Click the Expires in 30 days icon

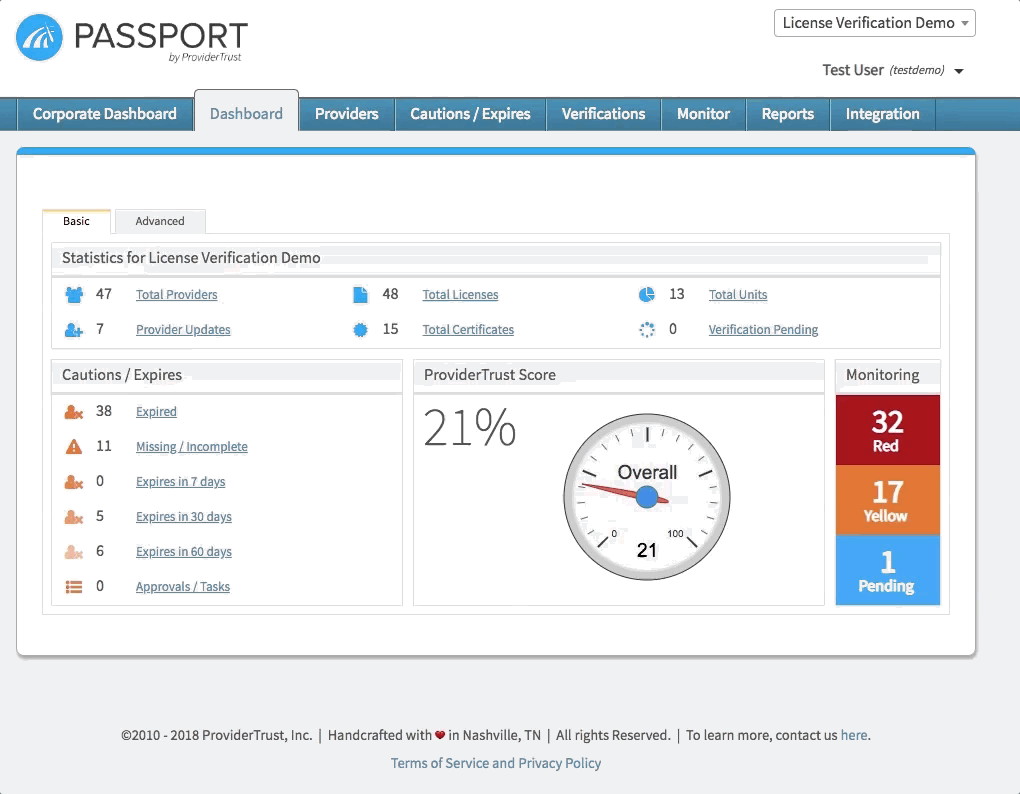point(74,517)
